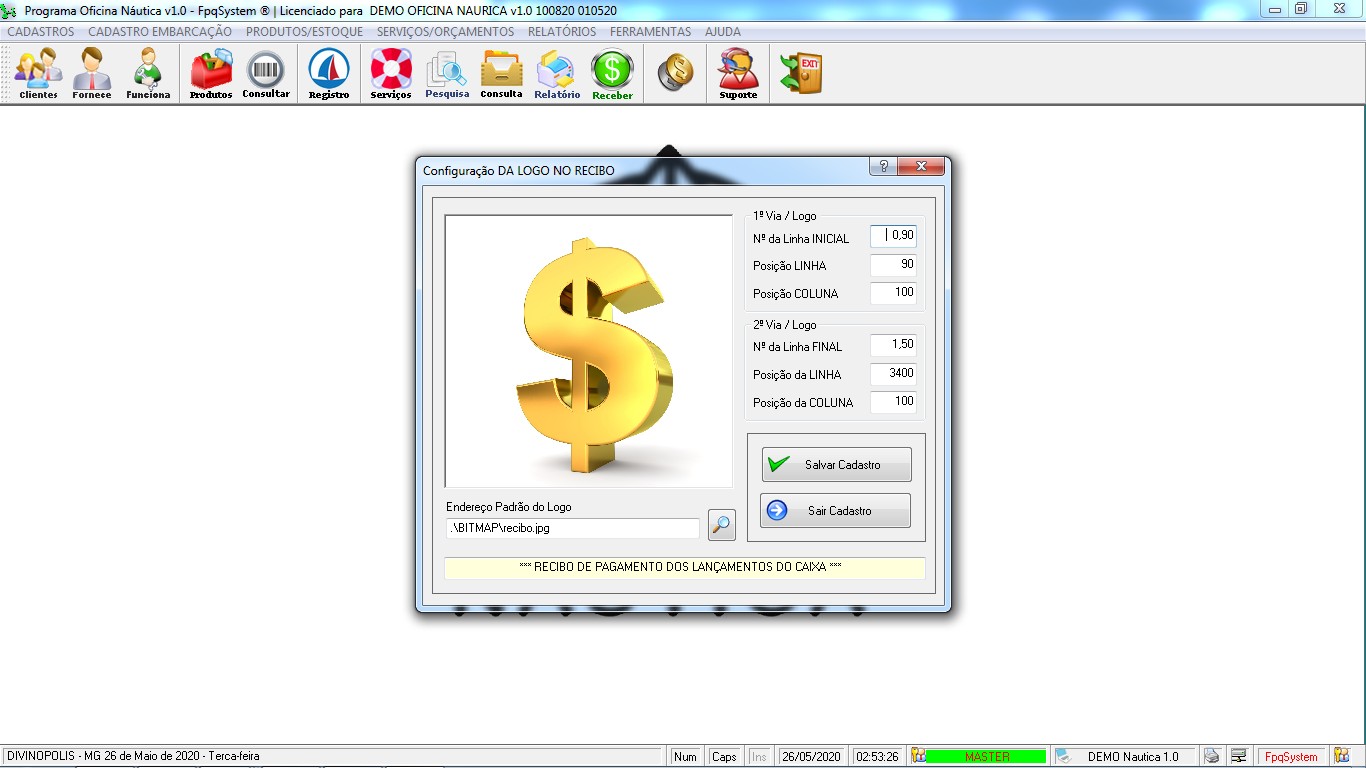Screen dimensions: 1366x768
Task: Open the Consulta file drawer icon
Action: tap(501, 74)
